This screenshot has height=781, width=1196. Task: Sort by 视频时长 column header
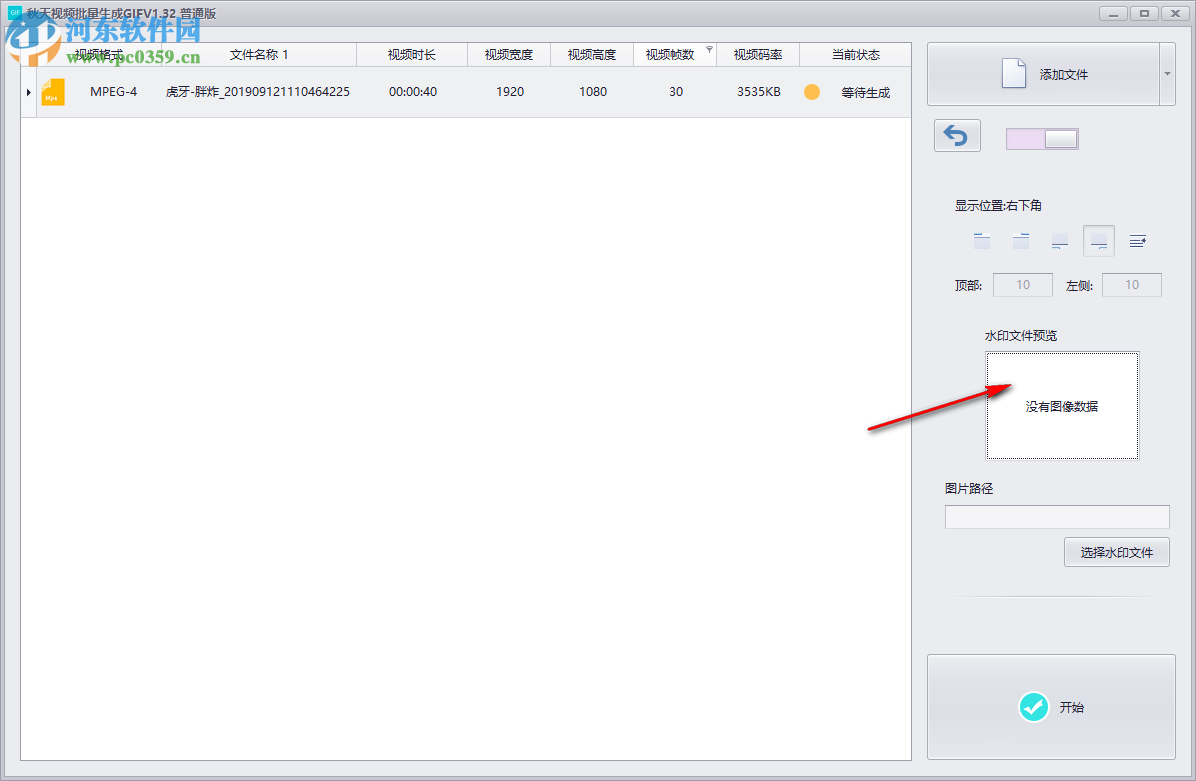click(x=412, y=55)
